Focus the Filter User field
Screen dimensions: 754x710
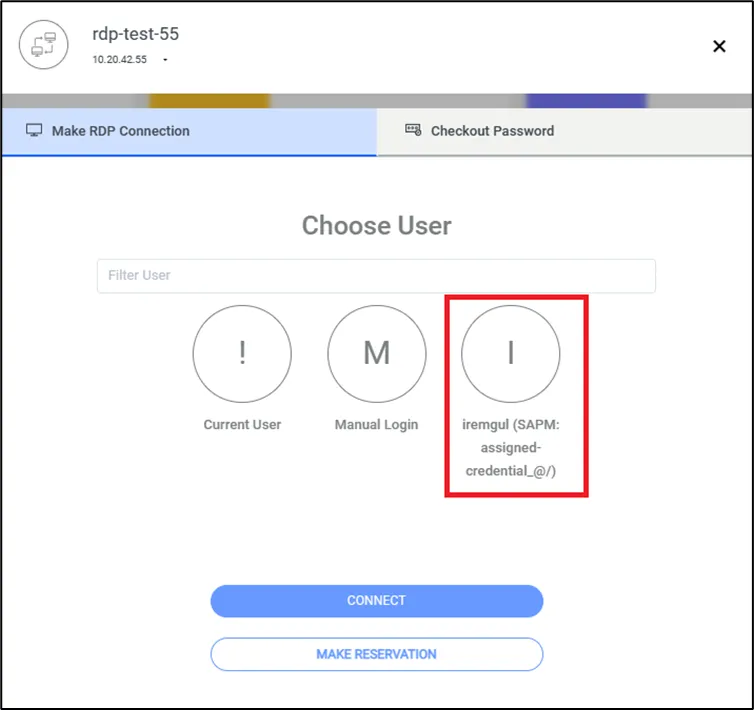point(376,276)
